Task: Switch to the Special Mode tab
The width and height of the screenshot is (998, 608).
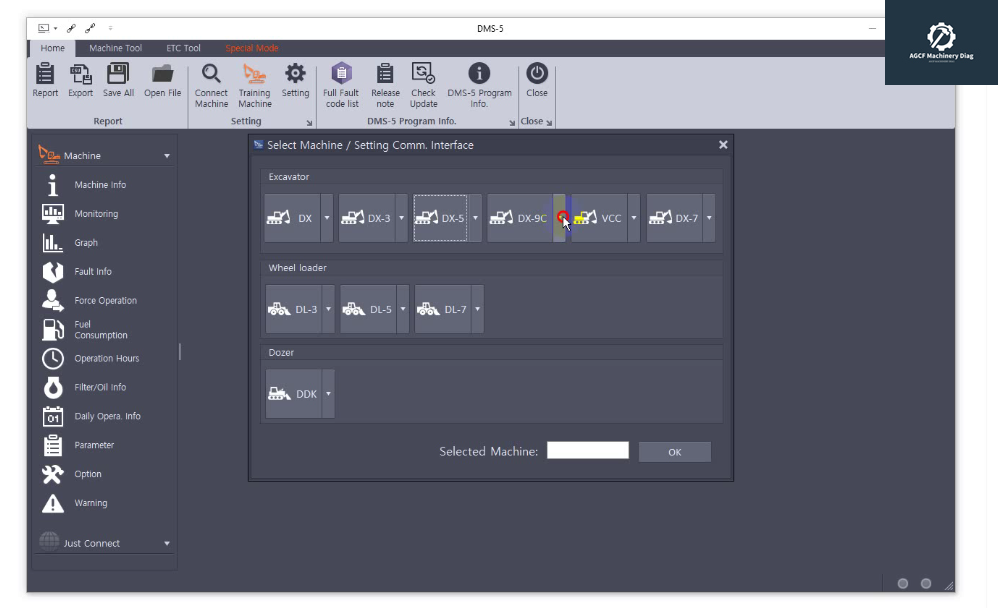Action: pyautogui.click(x=252, y=48)
